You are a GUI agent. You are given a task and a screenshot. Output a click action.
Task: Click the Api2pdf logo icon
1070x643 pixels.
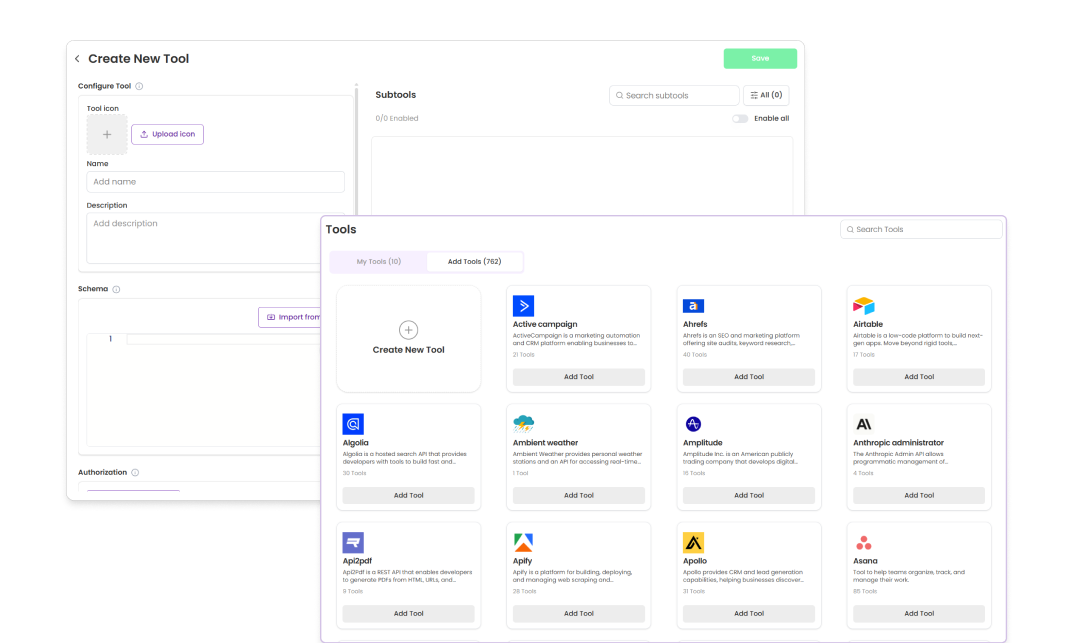(353, 543)
